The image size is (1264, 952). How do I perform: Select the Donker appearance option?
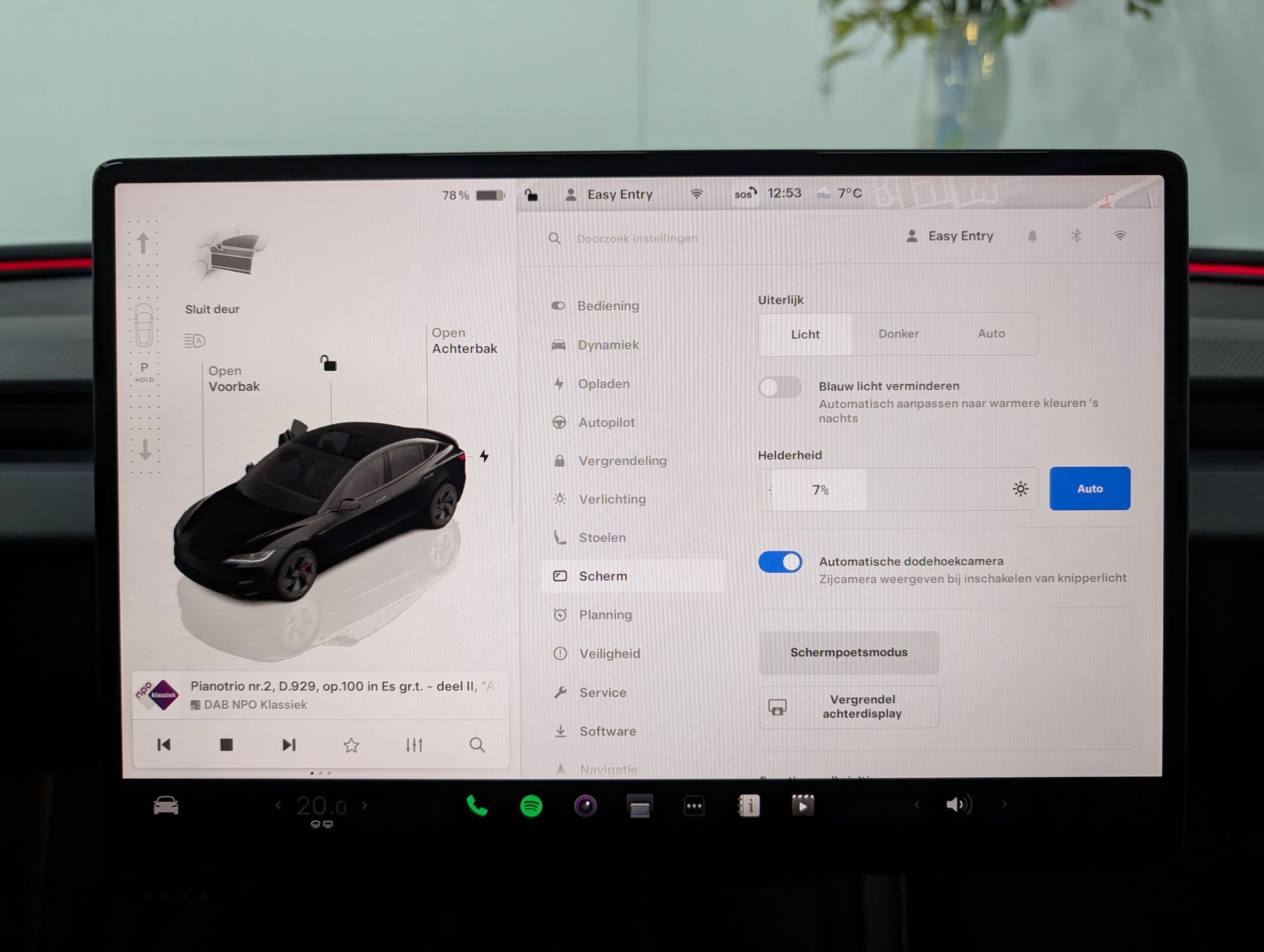[x=898, y=334]
